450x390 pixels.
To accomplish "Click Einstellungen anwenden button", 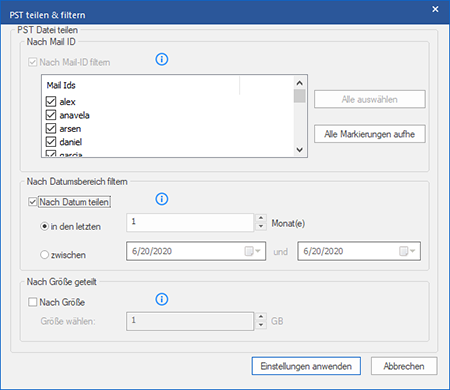I will click(x=306, y=366).
